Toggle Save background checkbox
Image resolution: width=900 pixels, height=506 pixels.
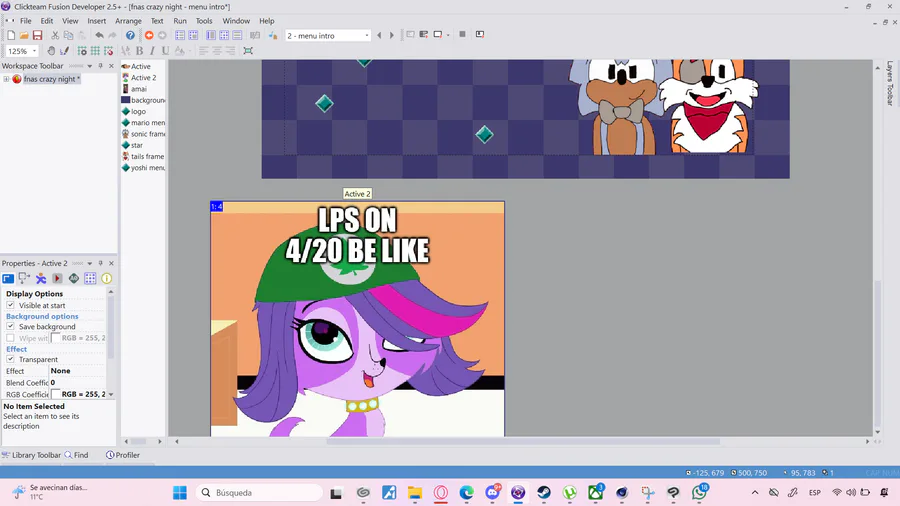10,326
